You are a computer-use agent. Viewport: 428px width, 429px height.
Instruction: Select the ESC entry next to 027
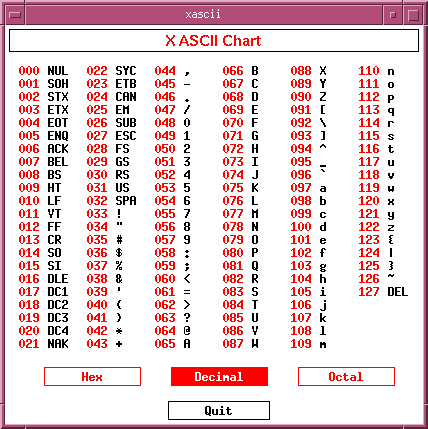126,136
